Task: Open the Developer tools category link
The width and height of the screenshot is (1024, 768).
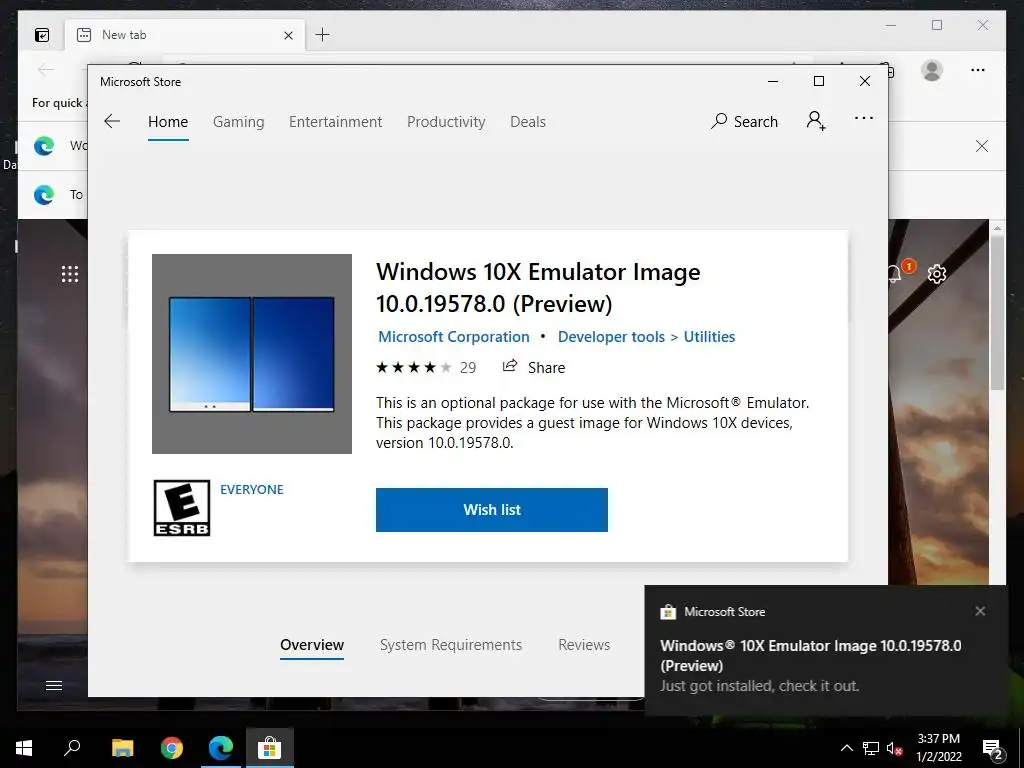Action: (611, 336)
